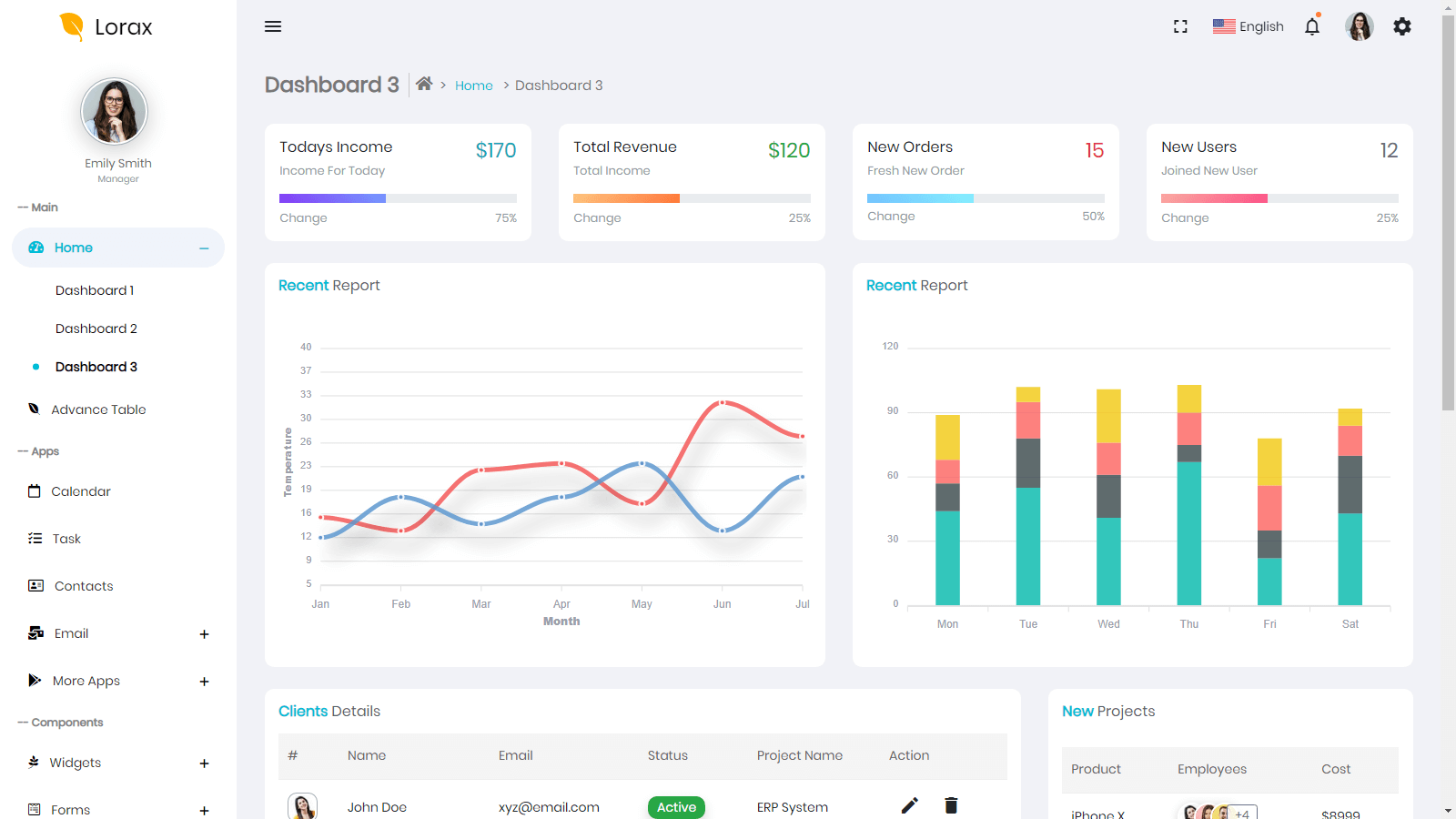Select Dashboard 1 from the sidebar

pos(95,289)
